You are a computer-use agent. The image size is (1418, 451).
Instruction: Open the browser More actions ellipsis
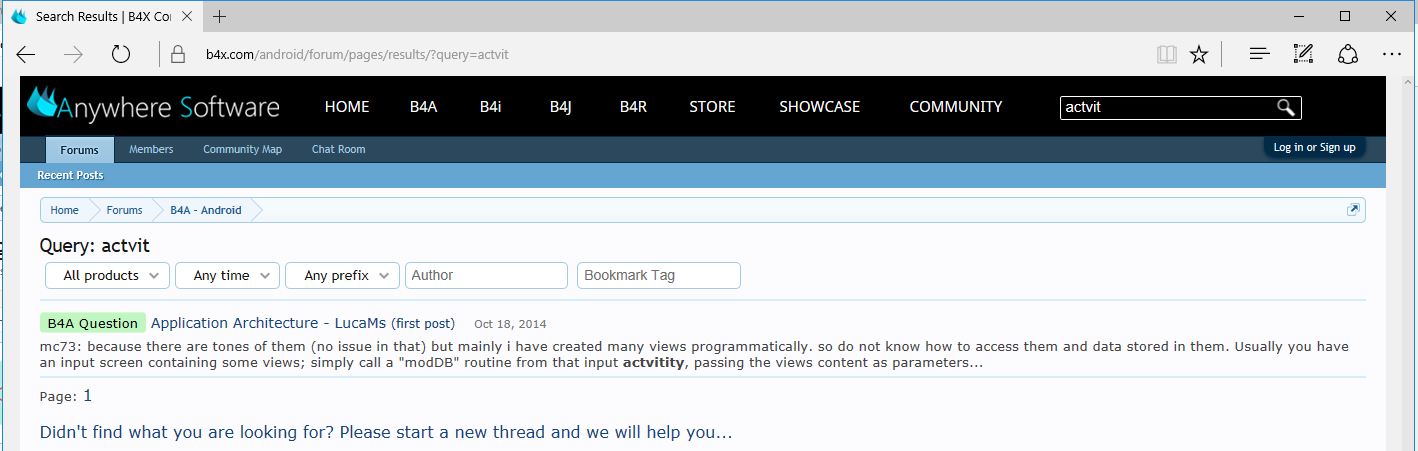pos(1391,54)
